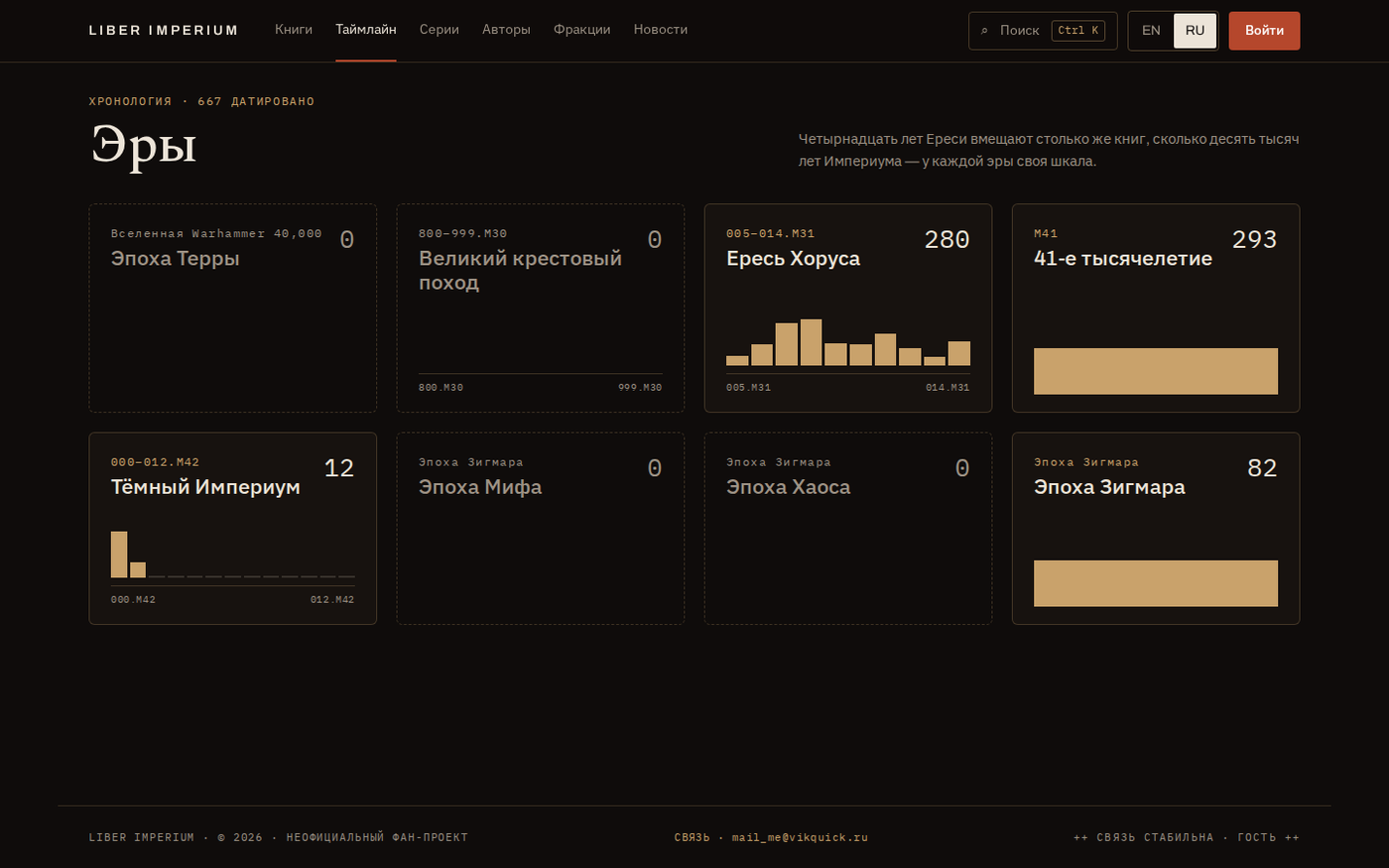The width and height of the screenshot is (1389, 868).
Task: Click the tallest bar in Ересь Хоруса chart
Action: pyautogui.click(x=811, y=342)
